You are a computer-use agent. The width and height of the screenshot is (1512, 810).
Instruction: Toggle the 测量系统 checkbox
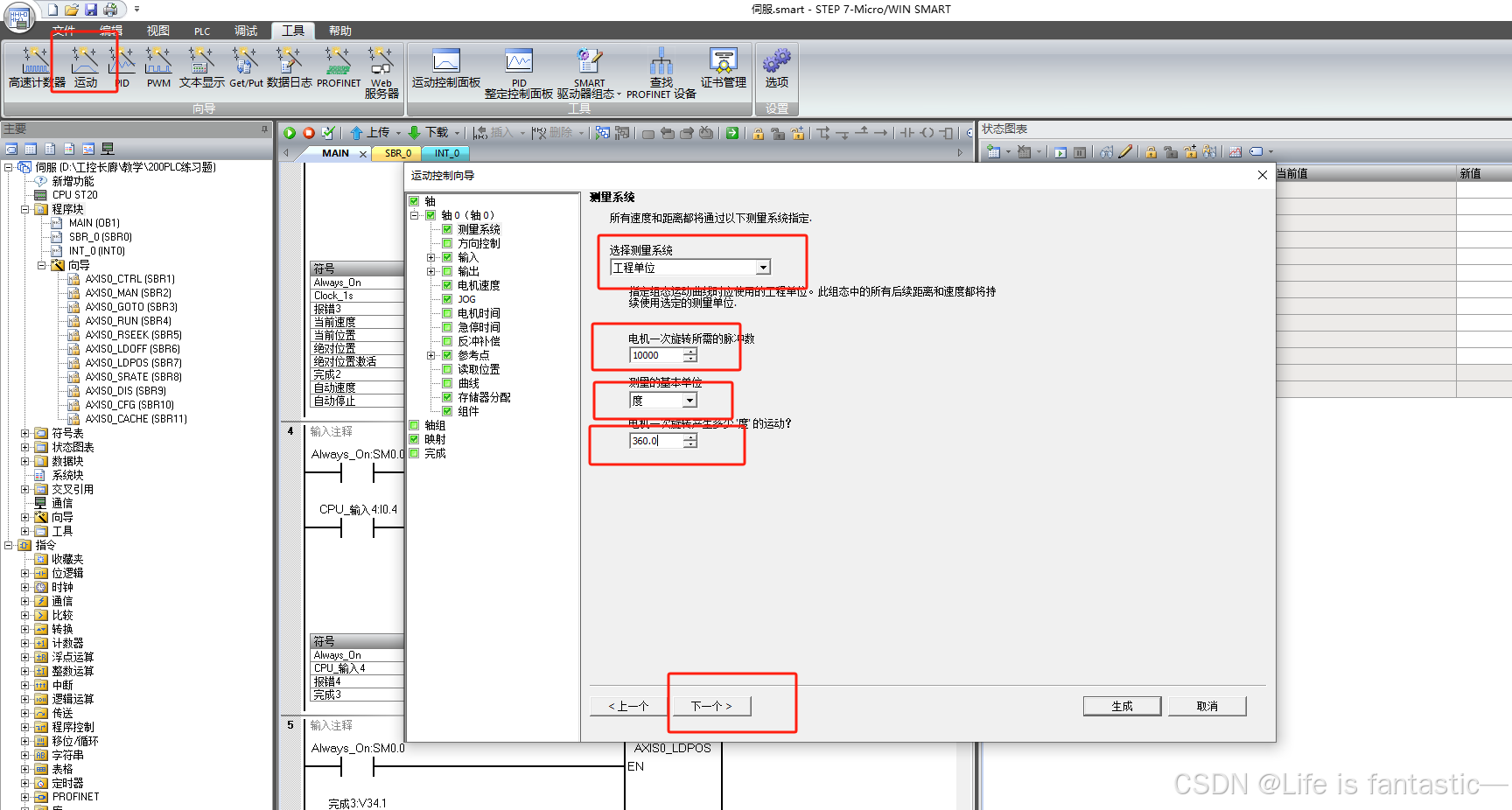446,229
